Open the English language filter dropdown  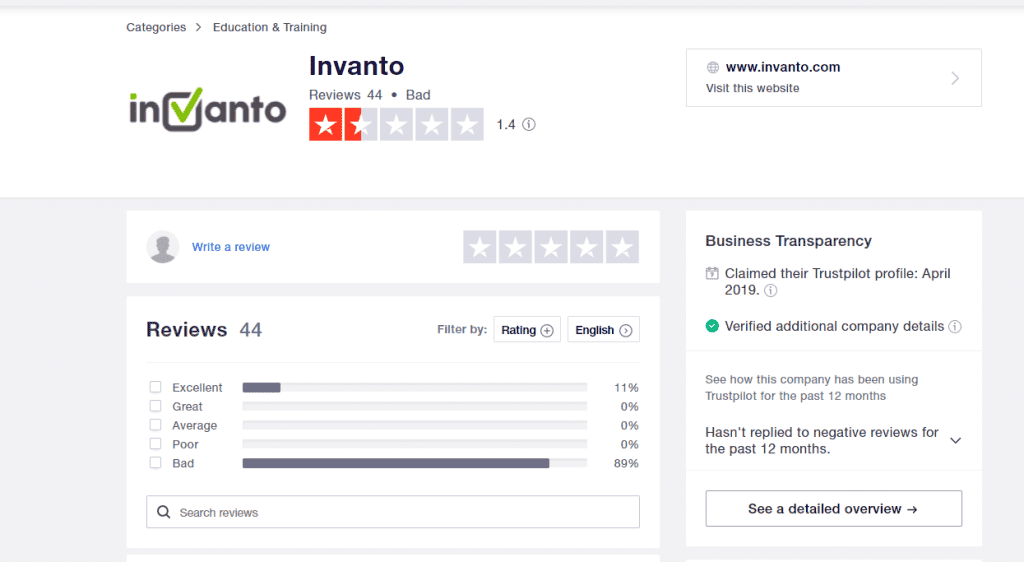click(x=603, y=330)
